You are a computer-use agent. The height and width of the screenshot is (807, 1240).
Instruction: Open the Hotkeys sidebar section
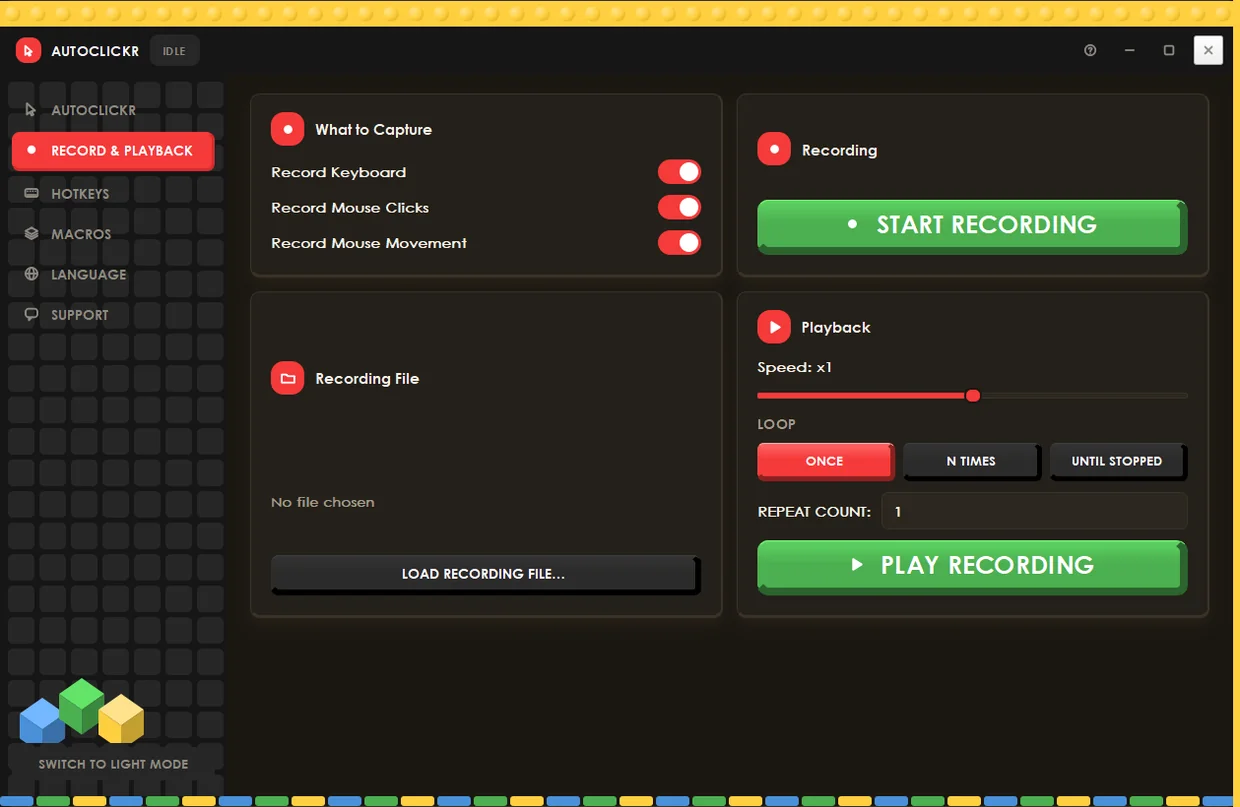112,193
